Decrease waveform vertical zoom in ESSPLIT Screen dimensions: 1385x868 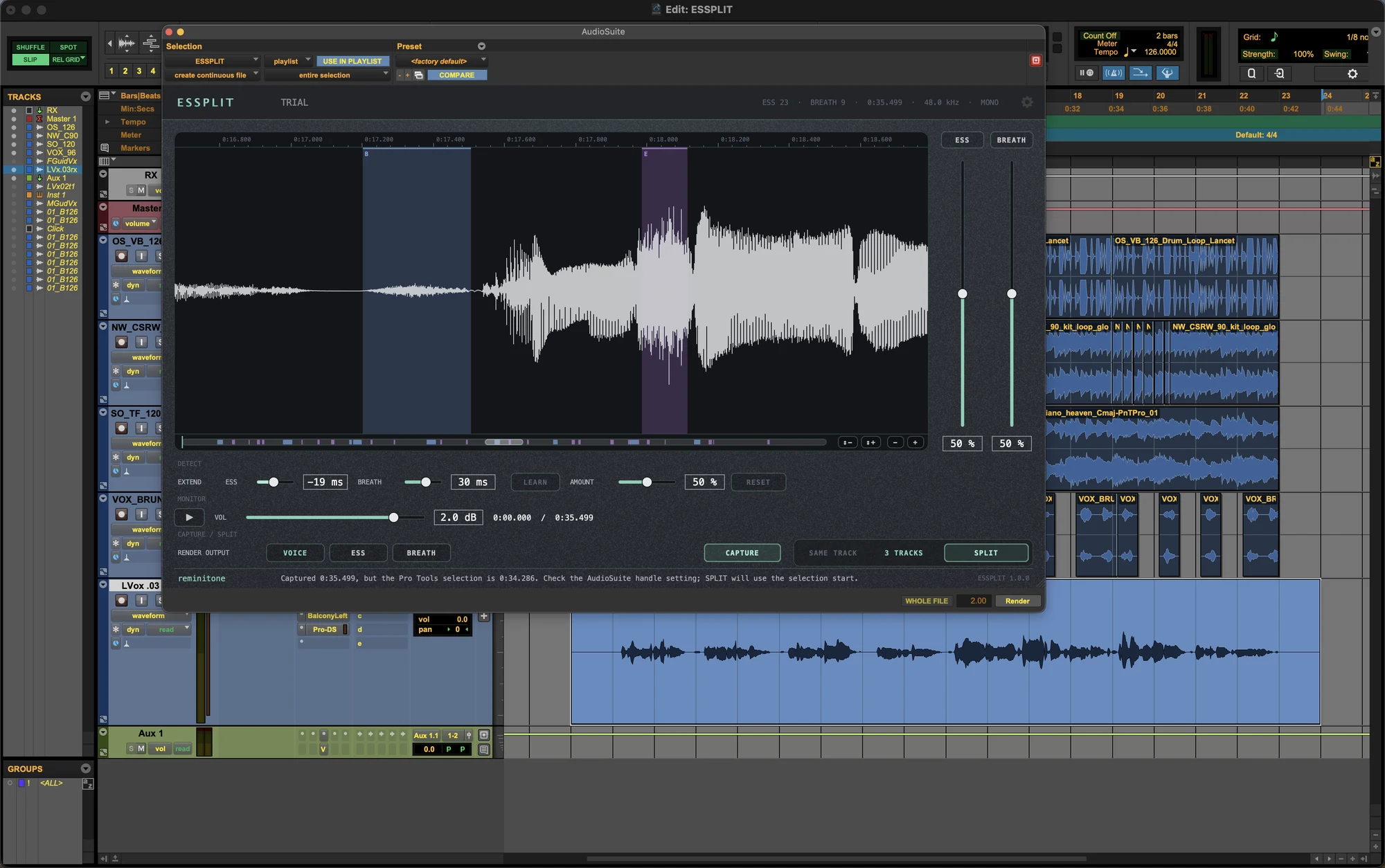[847, 442]
